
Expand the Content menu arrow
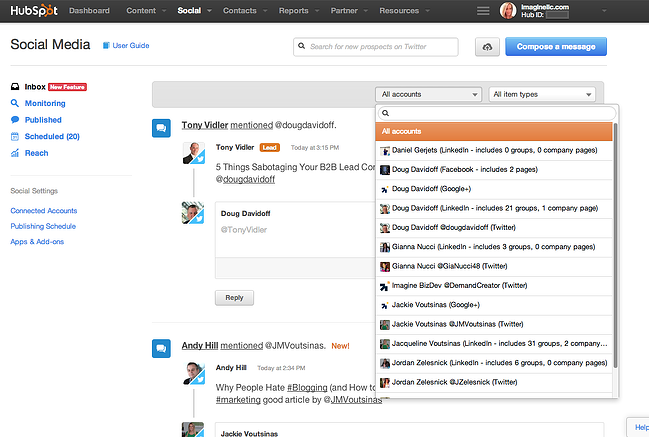164,11
